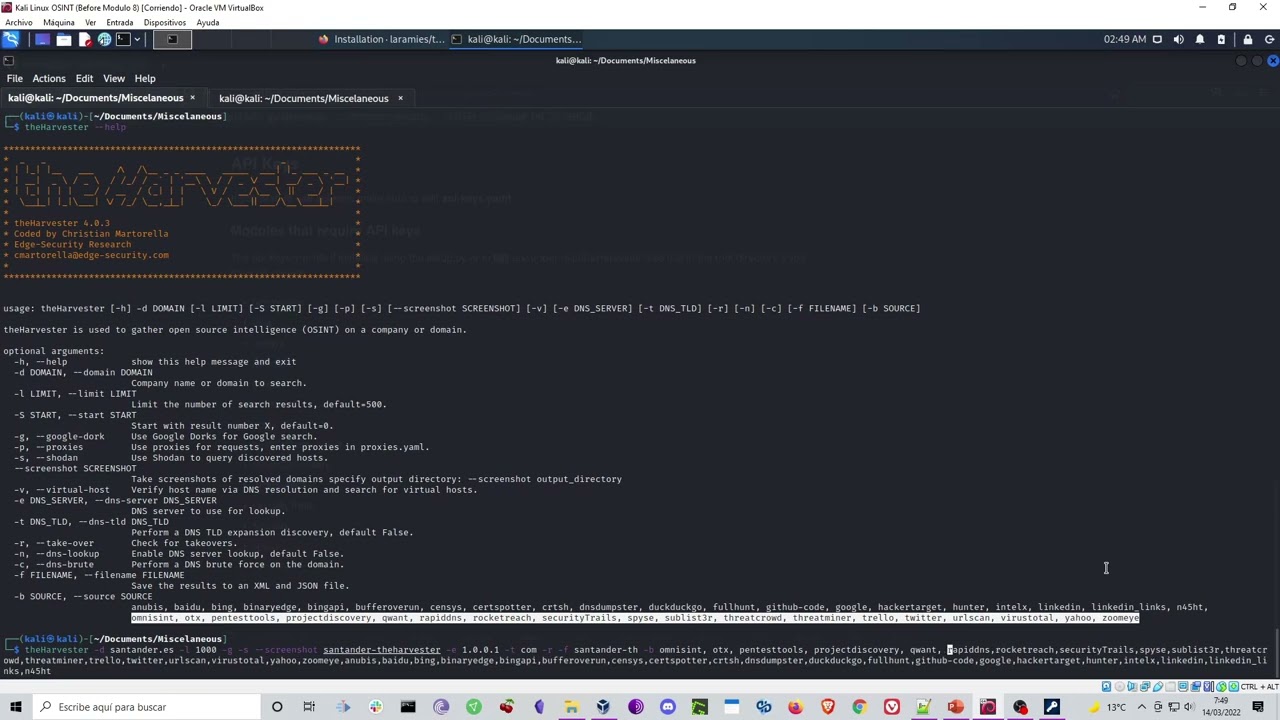
Task: Open VirtualBox cube icon in taskbar
Action: point(603,707)
